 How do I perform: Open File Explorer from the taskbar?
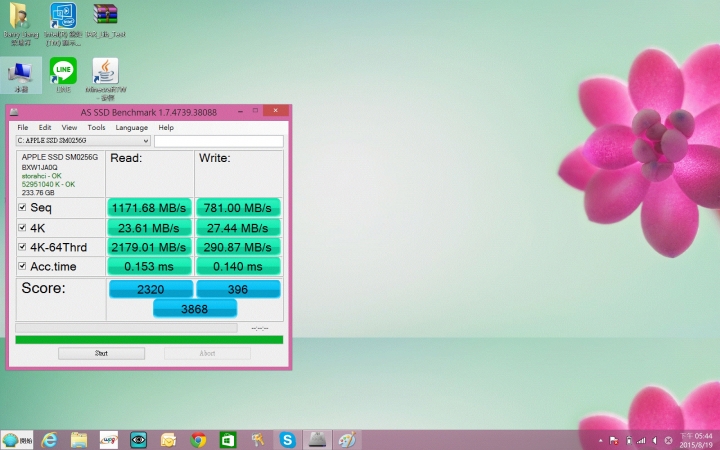79,440
